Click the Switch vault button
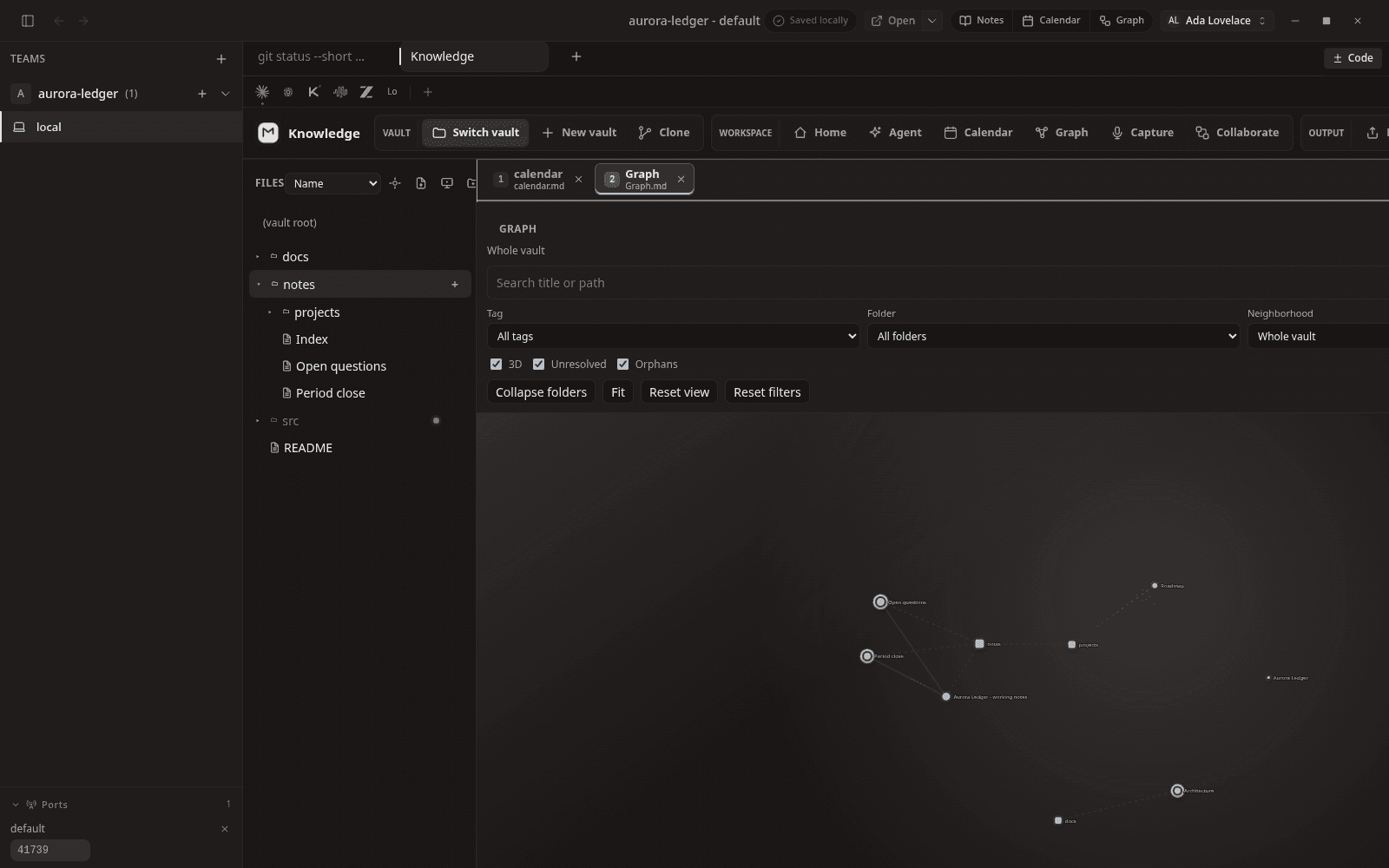The height and width of the screenshot is (868, 1389). (476, 133)
